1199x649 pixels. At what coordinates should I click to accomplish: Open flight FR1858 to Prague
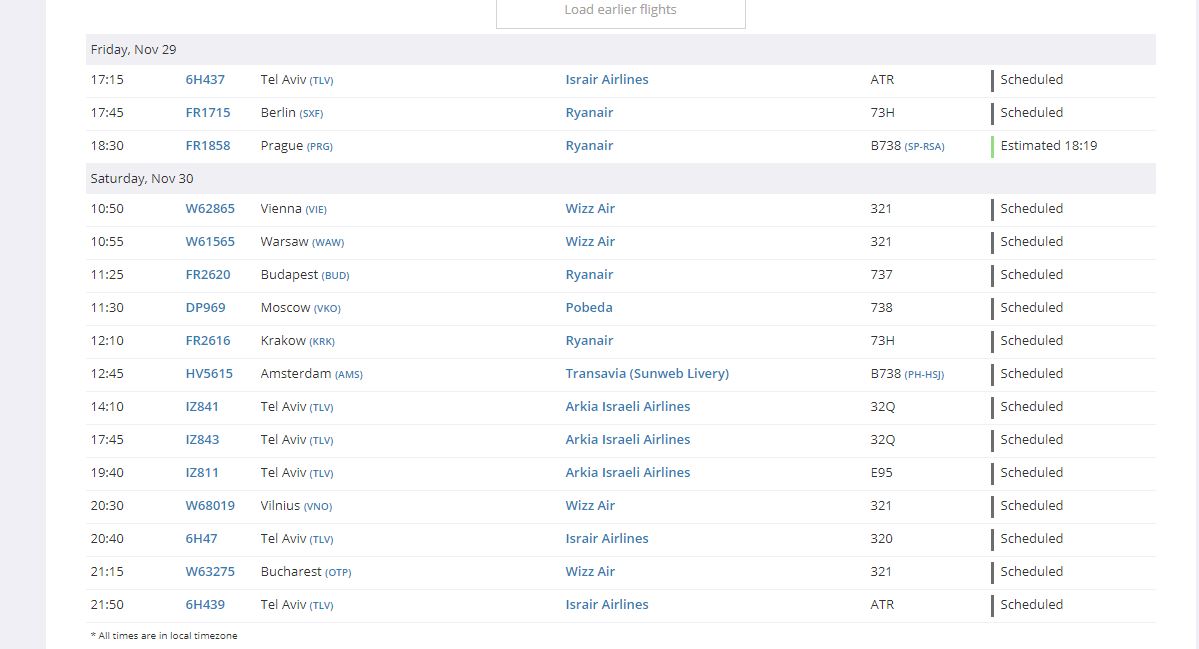tap(207, 145)
